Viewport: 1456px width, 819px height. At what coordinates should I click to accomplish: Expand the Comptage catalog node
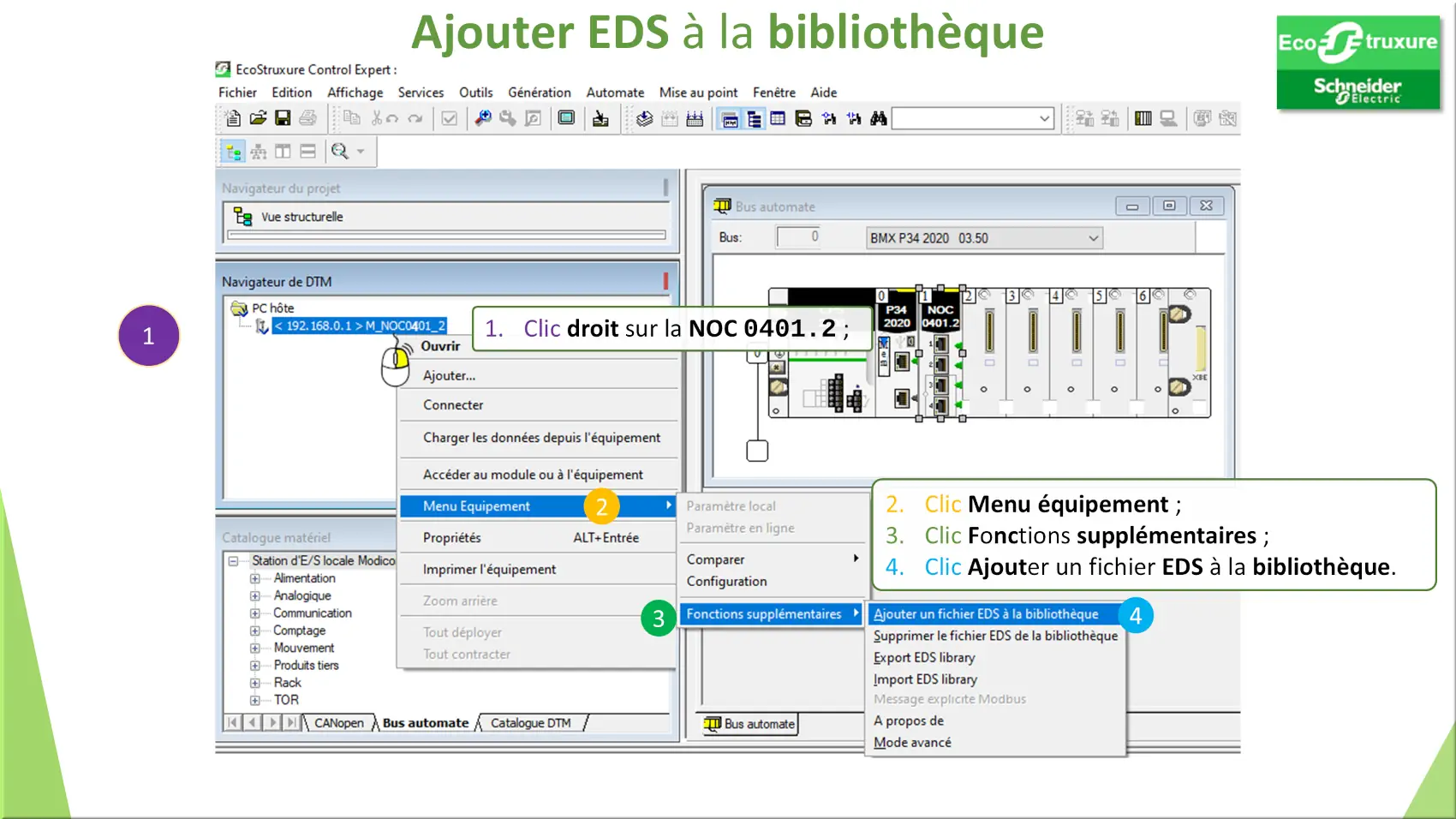point(254,631)
